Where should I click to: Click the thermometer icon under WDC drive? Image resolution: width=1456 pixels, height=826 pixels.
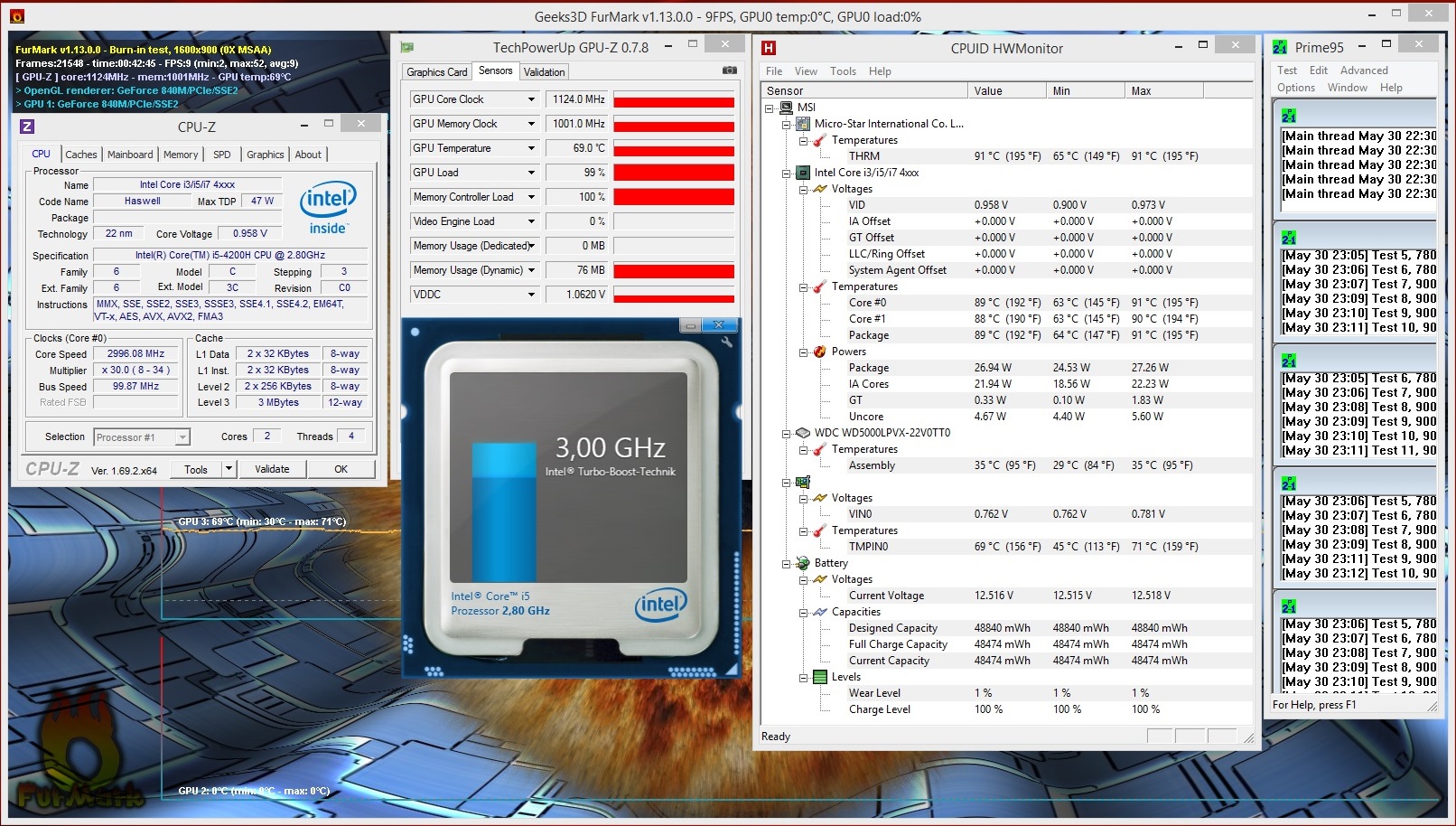(x=820, y=449)
